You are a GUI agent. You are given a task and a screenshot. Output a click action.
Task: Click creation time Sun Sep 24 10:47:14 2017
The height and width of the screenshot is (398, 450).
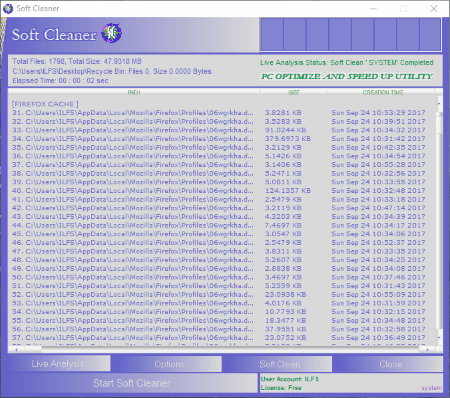click(378, 208)
